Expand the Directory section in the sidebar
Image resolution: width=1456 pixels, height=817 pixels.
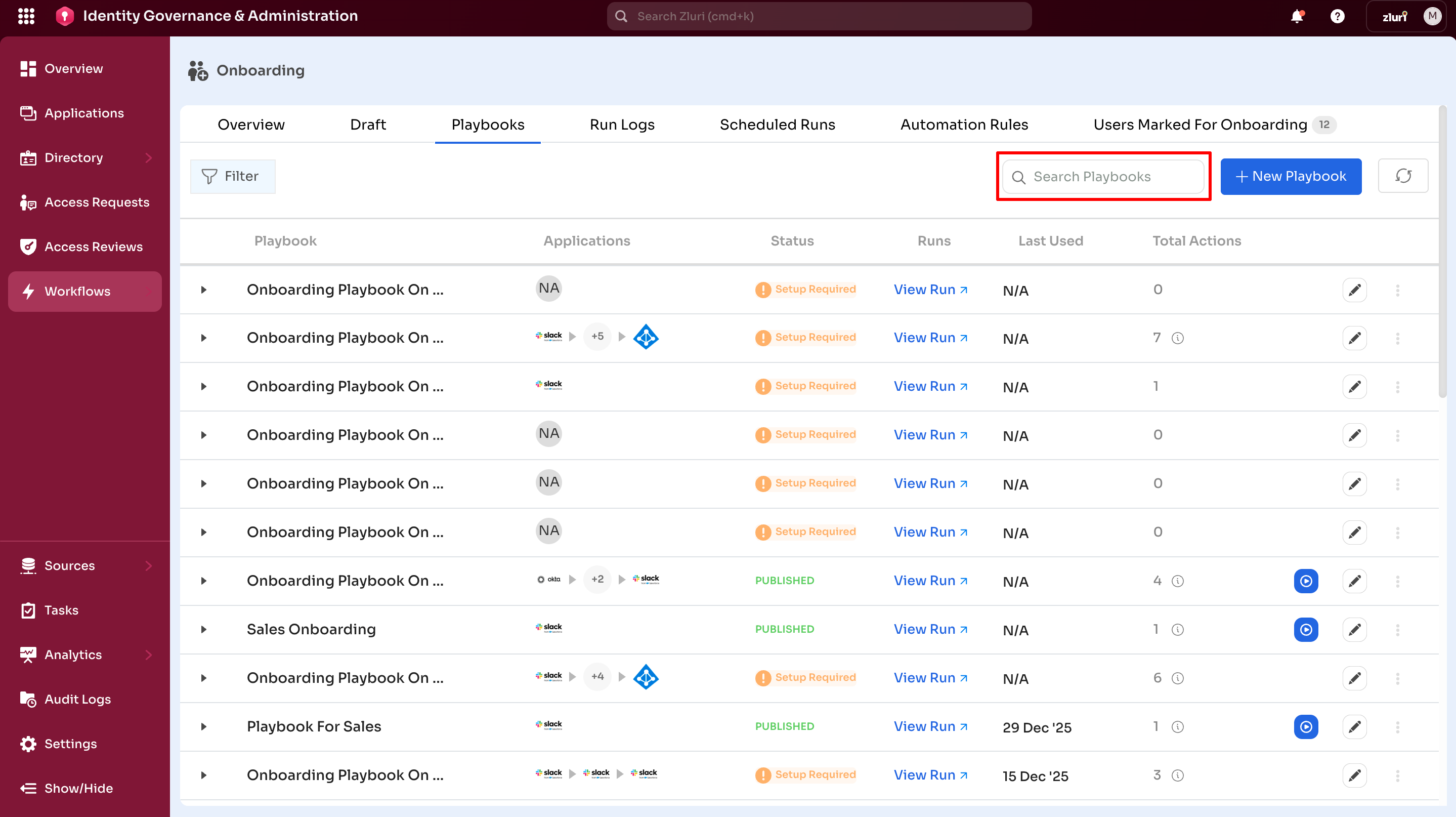149,158
